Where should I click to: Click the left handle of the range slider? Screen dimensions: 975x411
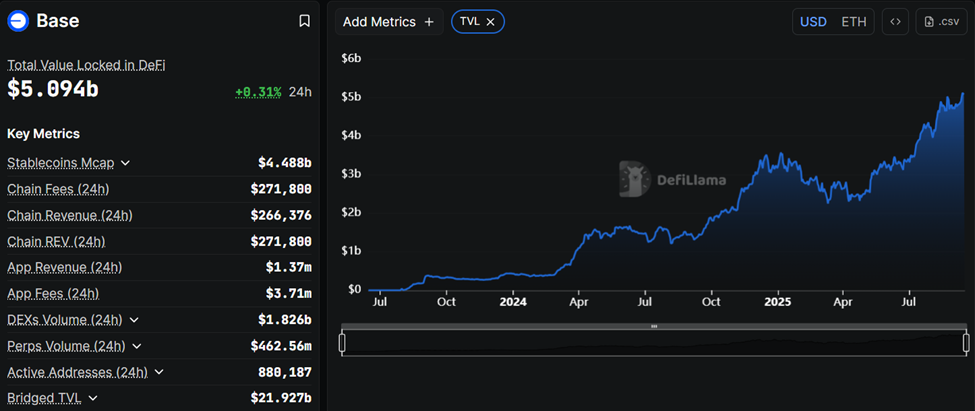click(x=342, y=343)
